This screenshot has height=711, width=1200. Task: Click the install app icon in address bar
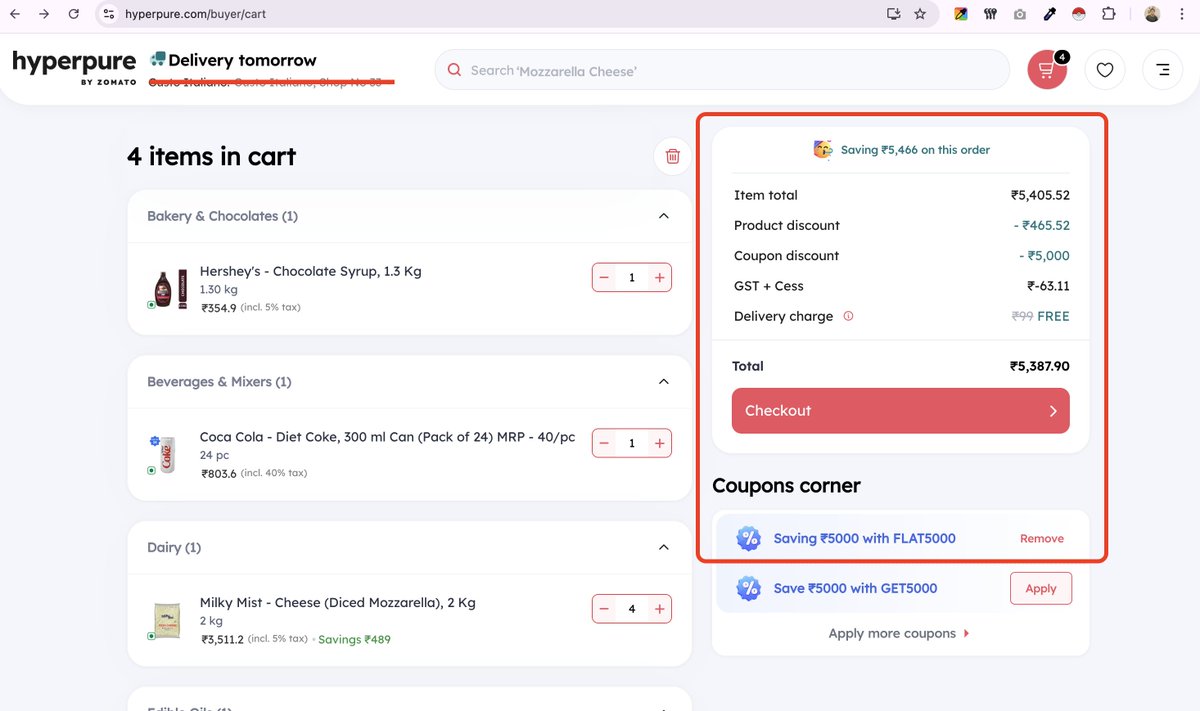tap(893, 14)
